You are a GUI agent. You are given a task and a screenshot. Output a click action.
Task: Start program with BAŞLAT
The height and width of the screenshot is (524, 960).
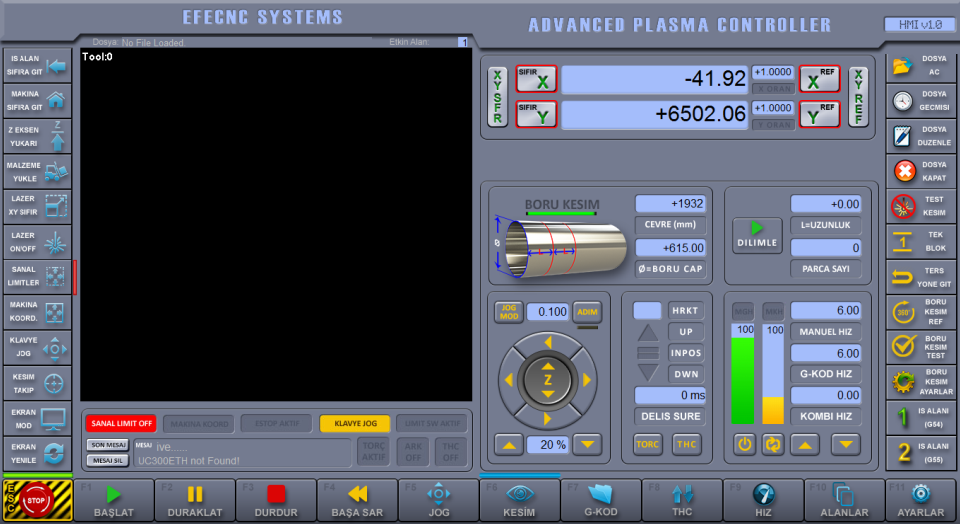coord(114,501)
